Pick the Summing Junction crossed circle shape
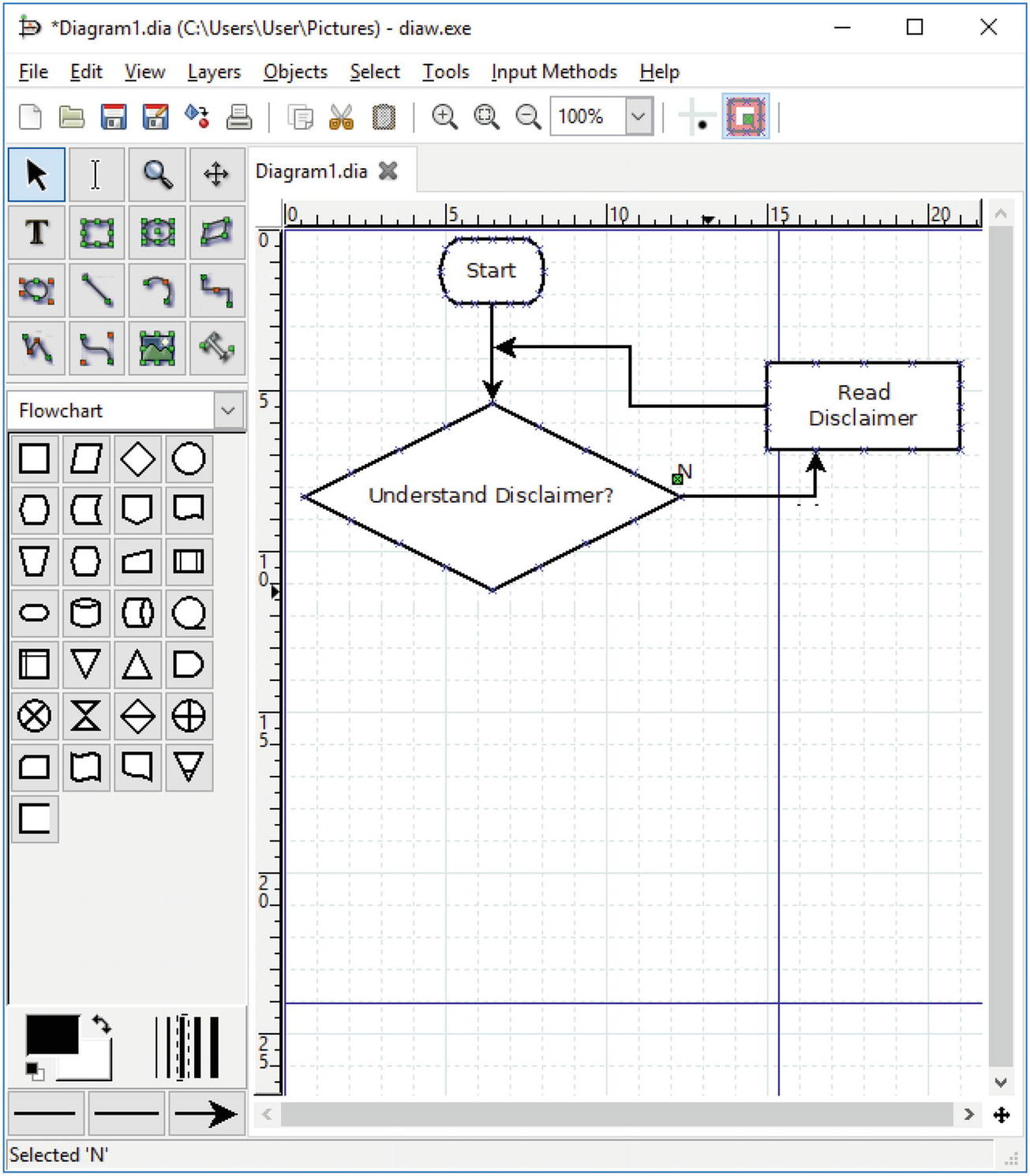This screenshot has height=1176, width=1030. coord(35,717)
